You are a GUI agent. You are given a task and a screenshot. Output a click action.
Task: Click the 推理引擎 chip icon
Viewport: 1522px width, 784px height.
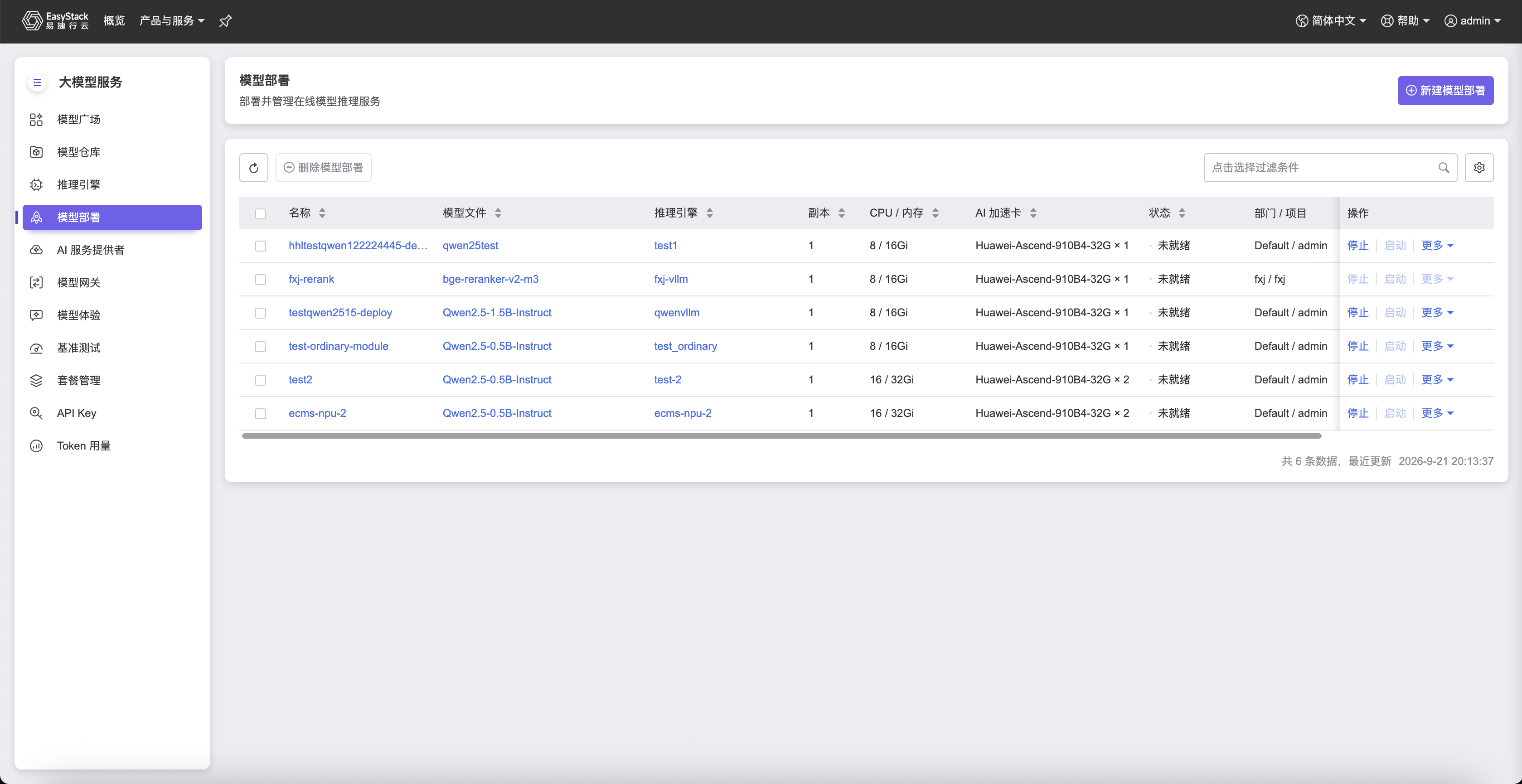pyautogui.click(x=36, y=184)
